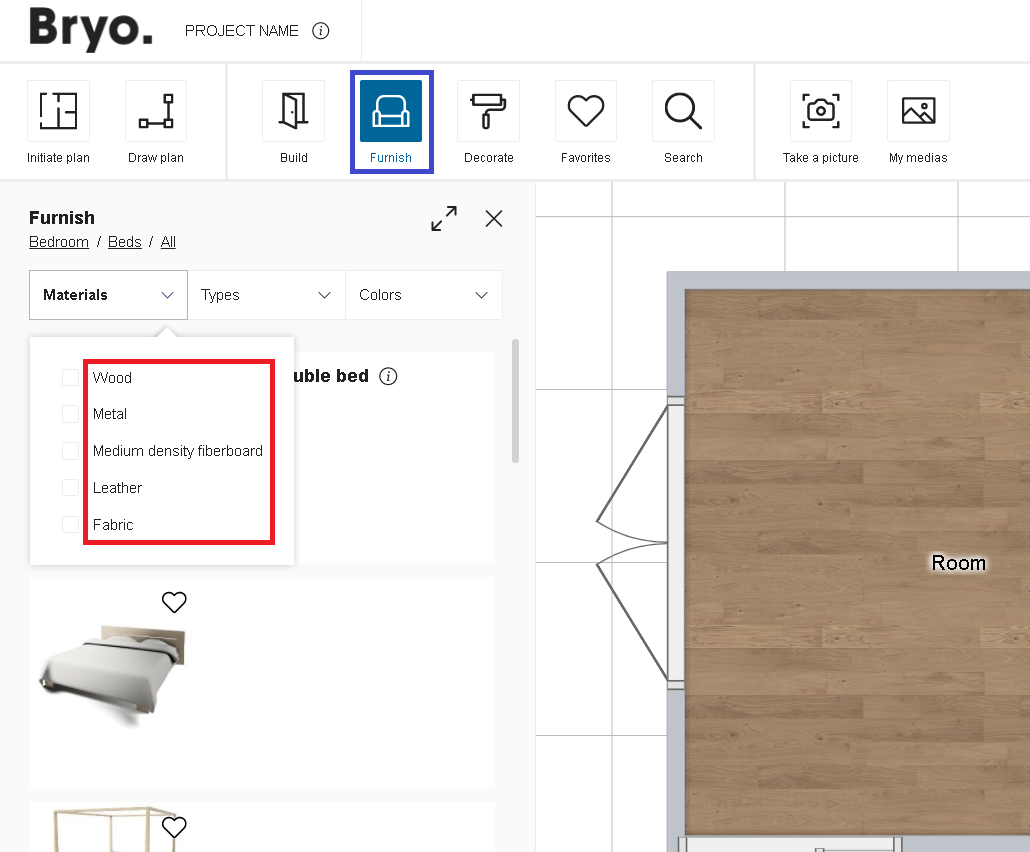Expand the Types filter dropdown

pyautogui.click(x=266, y=295)
